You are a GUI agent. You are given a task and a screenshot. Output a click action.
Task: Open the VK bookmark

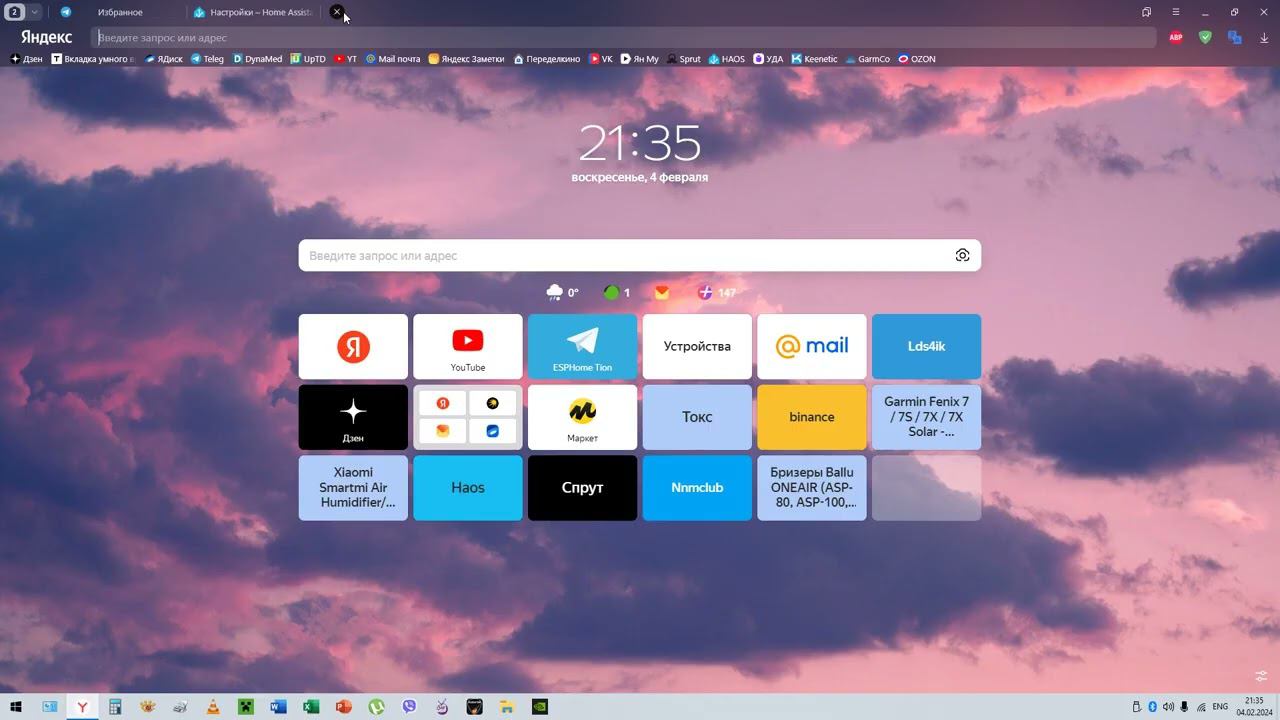(601, 59)
